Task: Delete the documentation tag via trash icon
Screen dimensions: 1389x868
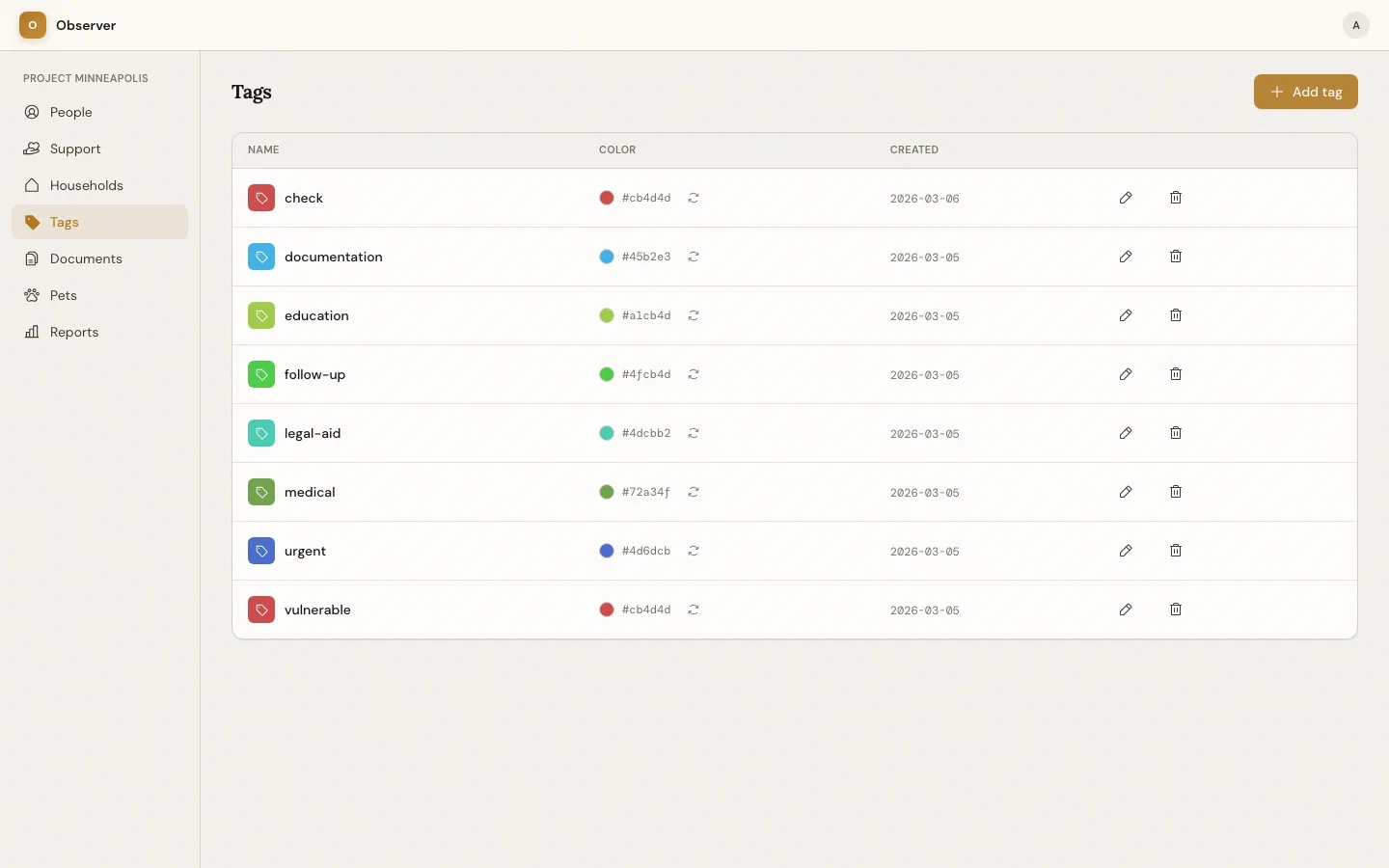Action: tap(1175, 257)
